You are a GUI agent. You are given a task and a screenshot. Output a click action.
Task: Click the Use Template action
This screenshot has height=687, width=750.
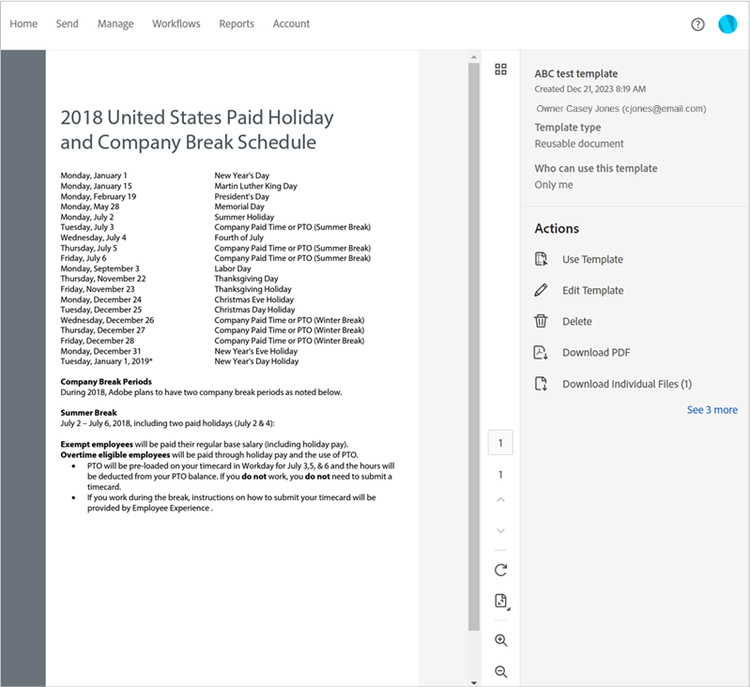(x=592, y=260)
